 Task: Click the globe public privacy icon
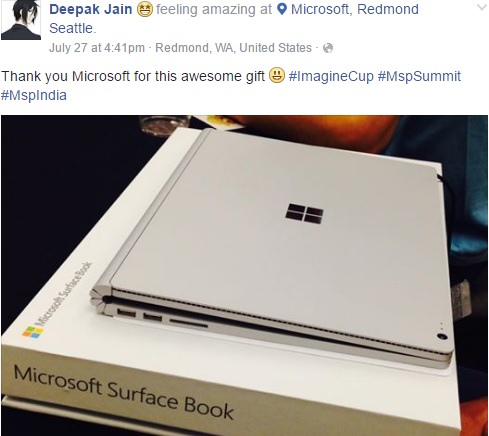pyautogui.click(x=328, y=48)
